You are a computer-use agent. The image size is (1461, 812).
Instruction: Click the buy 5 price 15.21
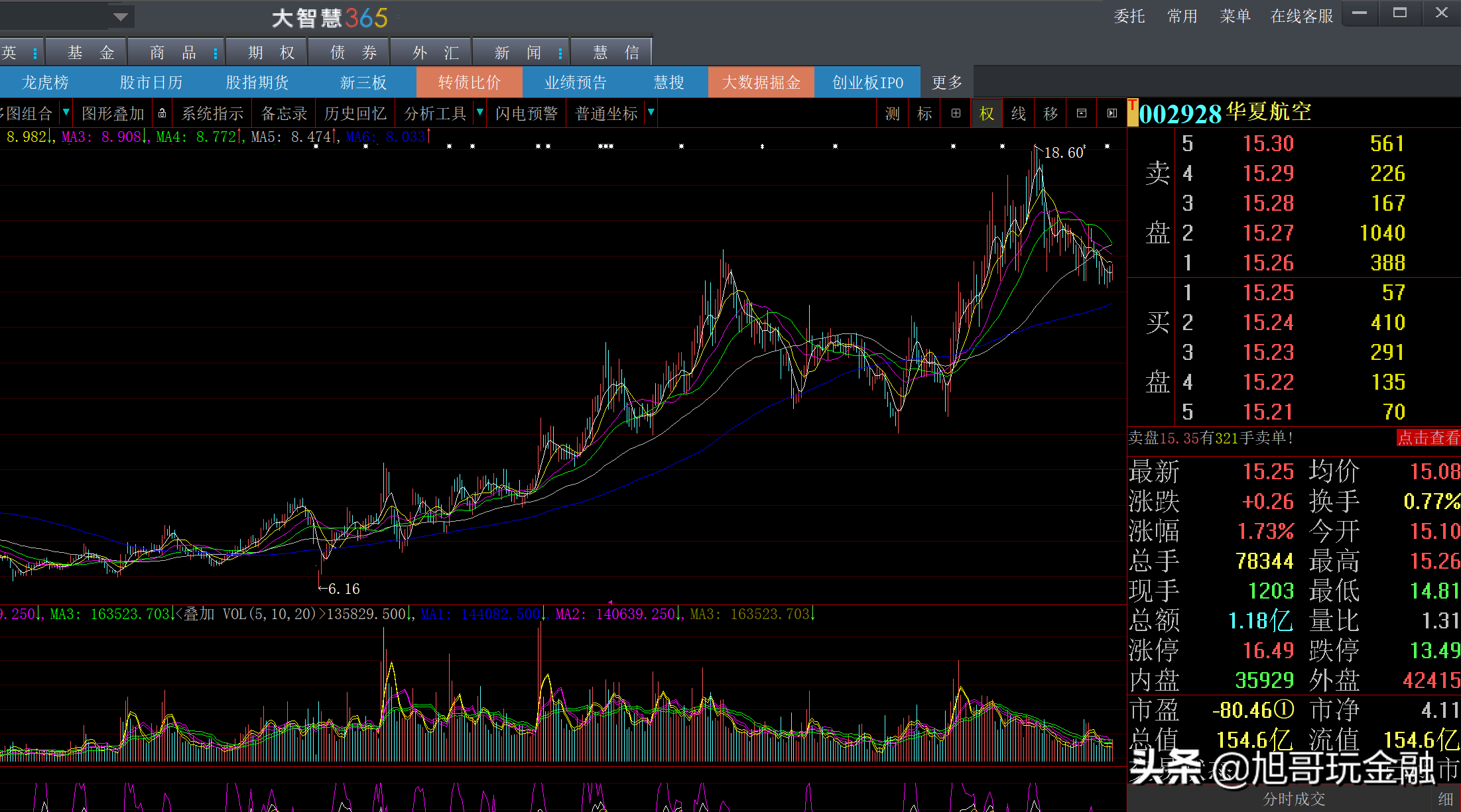(x=1268, y=412)
